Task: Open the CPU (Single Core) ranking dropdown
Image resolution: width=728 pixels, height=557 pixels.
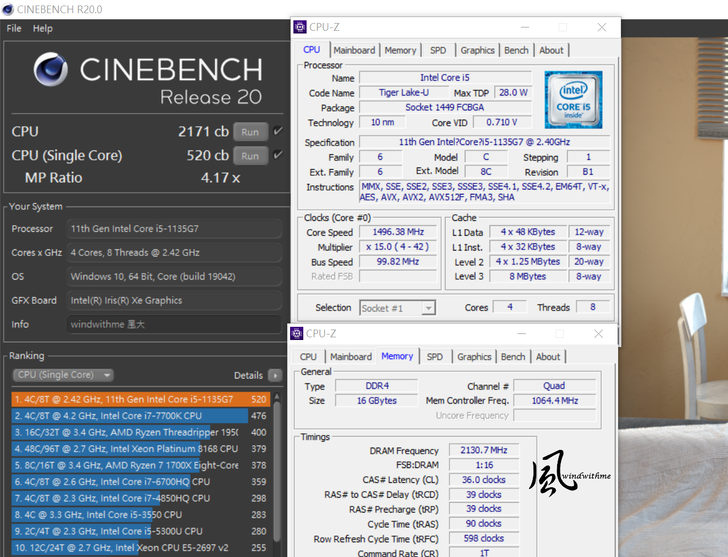Action: click(62, 375)
